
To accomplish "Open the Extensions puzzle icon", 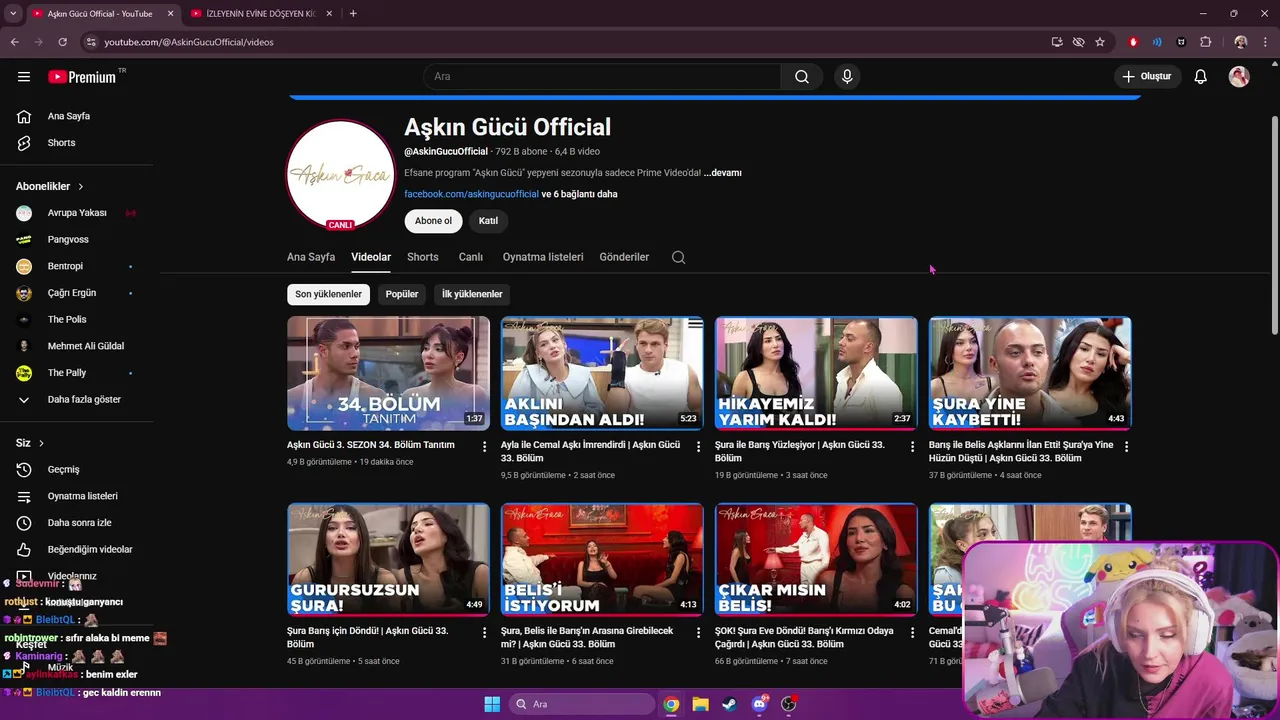I will coord(1205,42).
